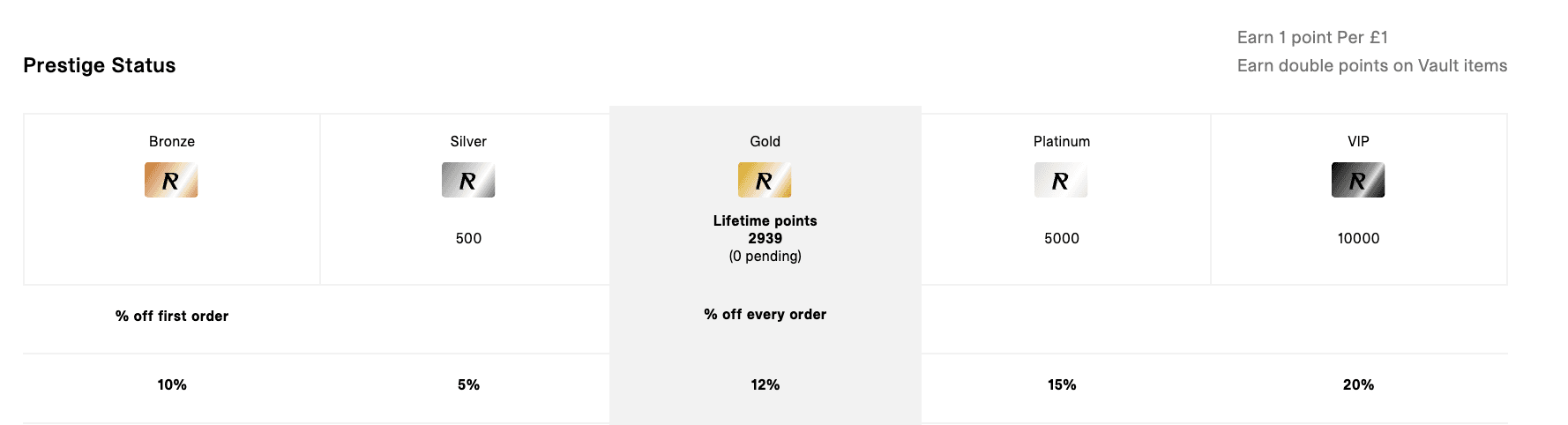Viewport: 1568px width, 425px height.
Task: Select the Silver tier label
Action: 468,141
